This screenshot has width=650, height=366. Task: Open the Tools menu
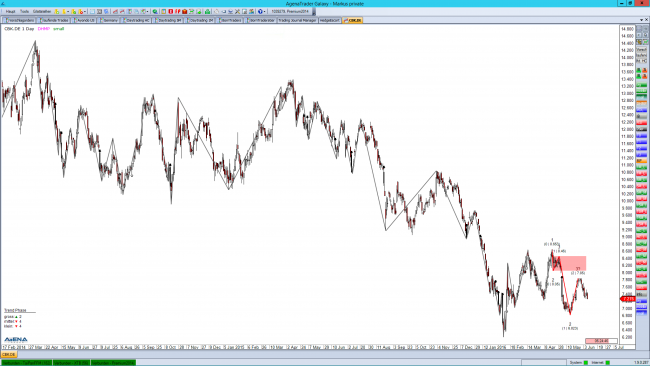(24, 11)
